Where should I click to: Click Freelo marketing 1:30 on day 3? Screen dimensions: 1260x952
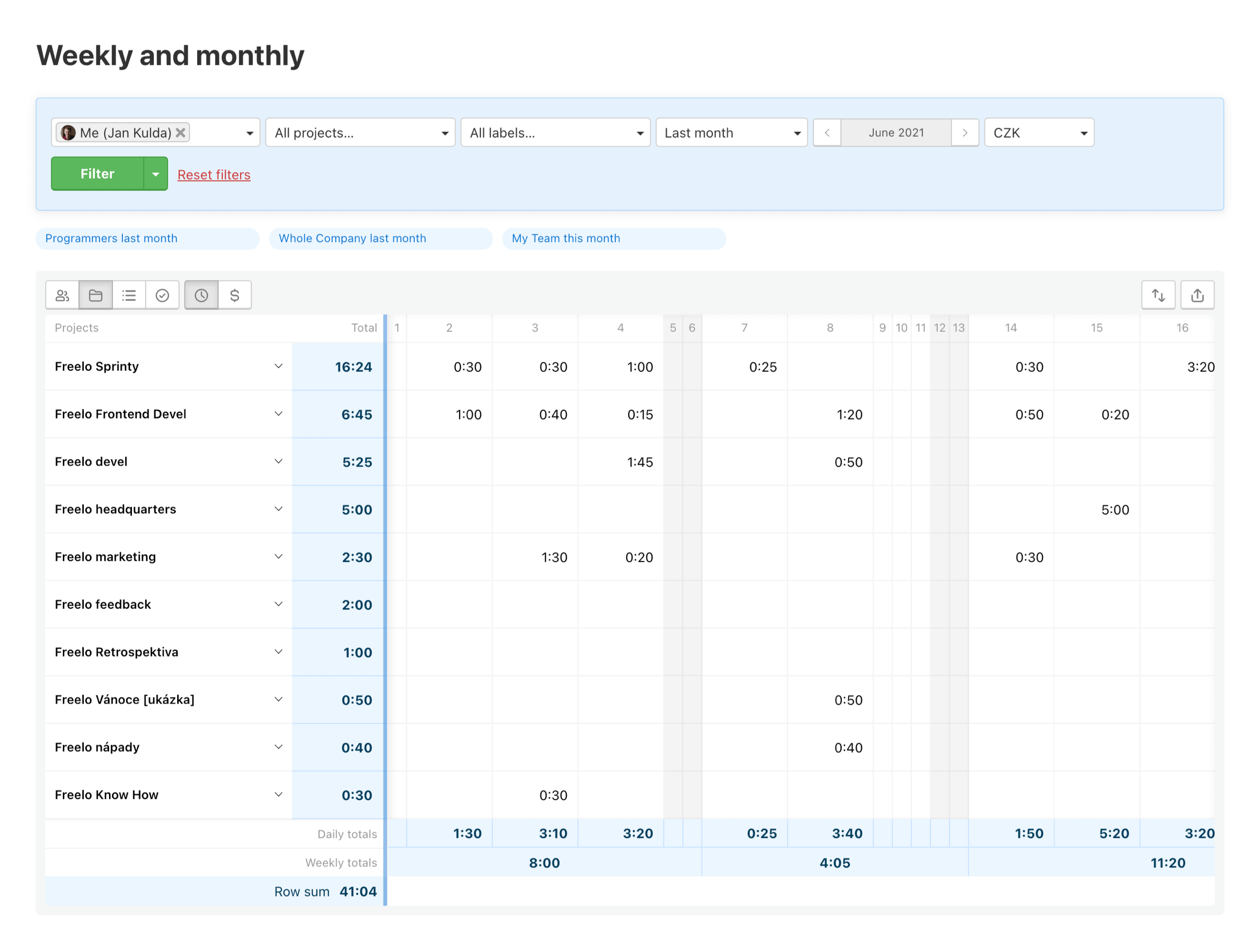point(554,557)
